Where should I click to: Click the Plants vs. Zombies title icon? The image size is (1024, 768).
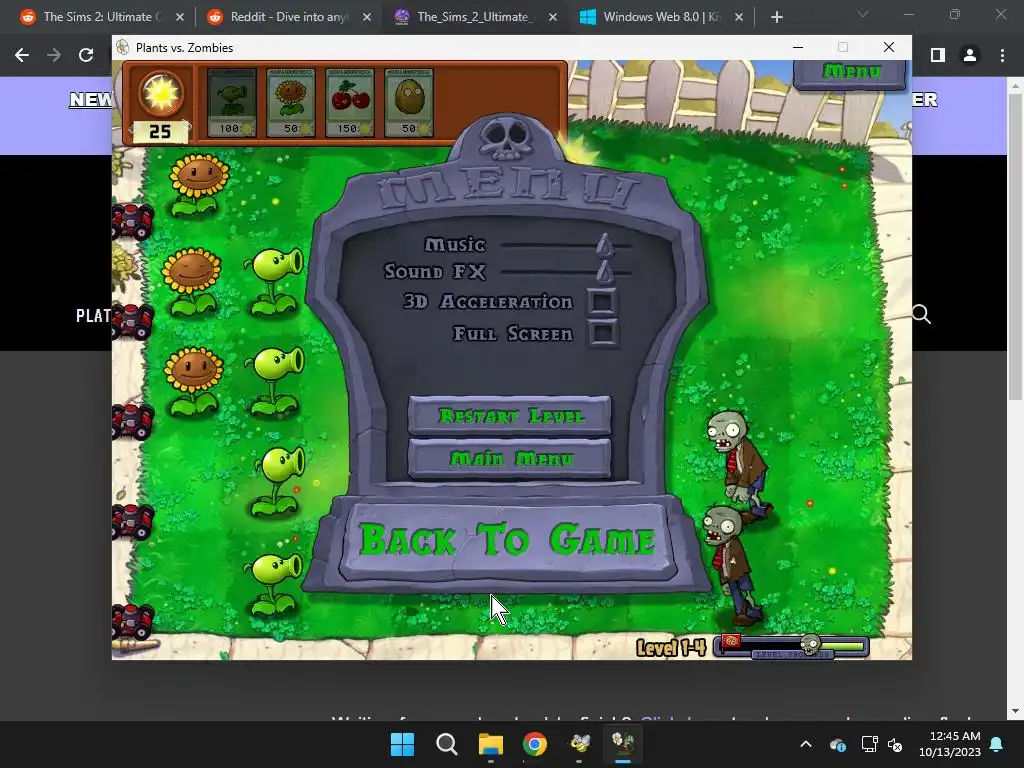[122, 47]
